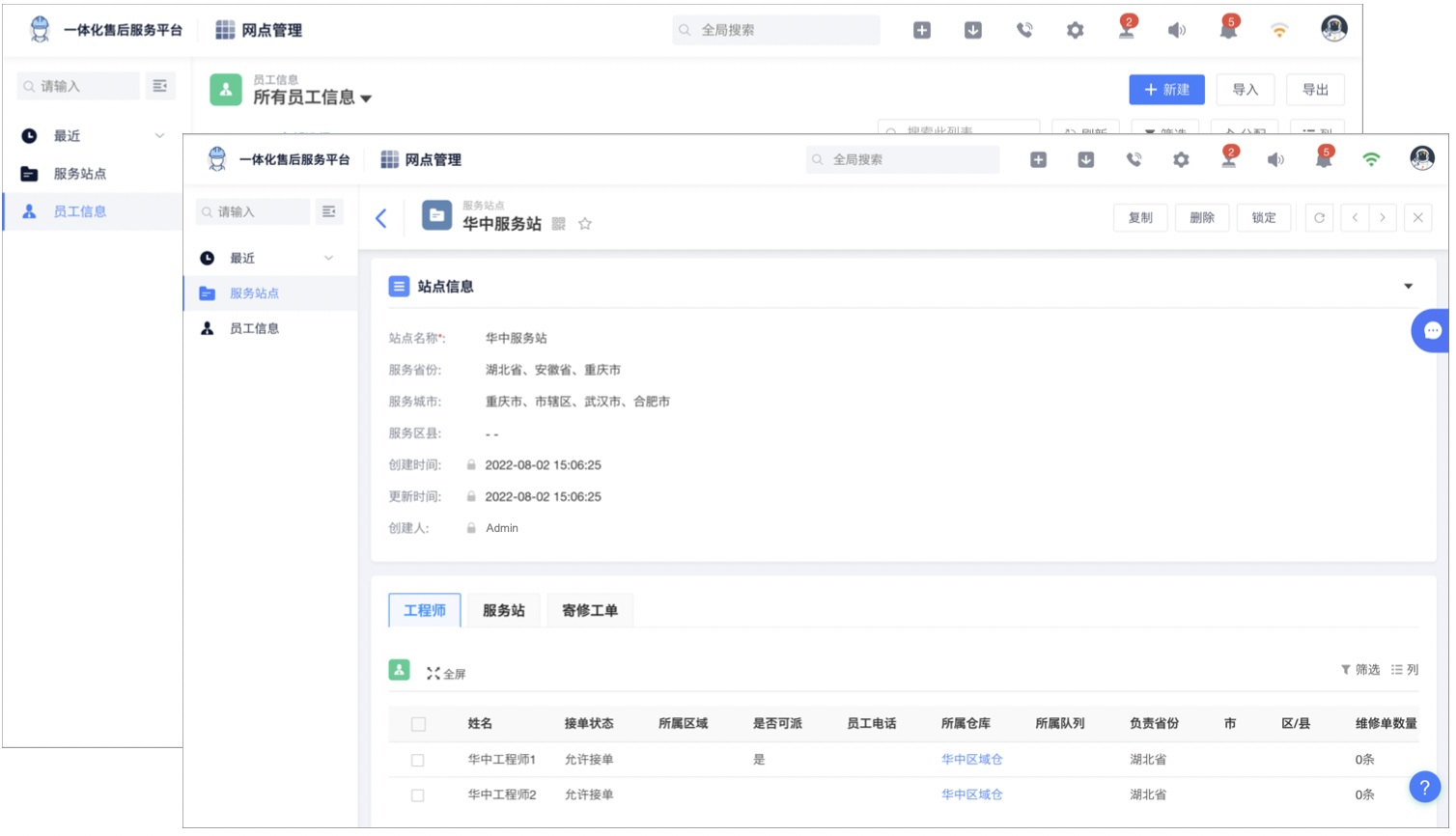Select the checkbox for 华中工程师1 row

417,760
